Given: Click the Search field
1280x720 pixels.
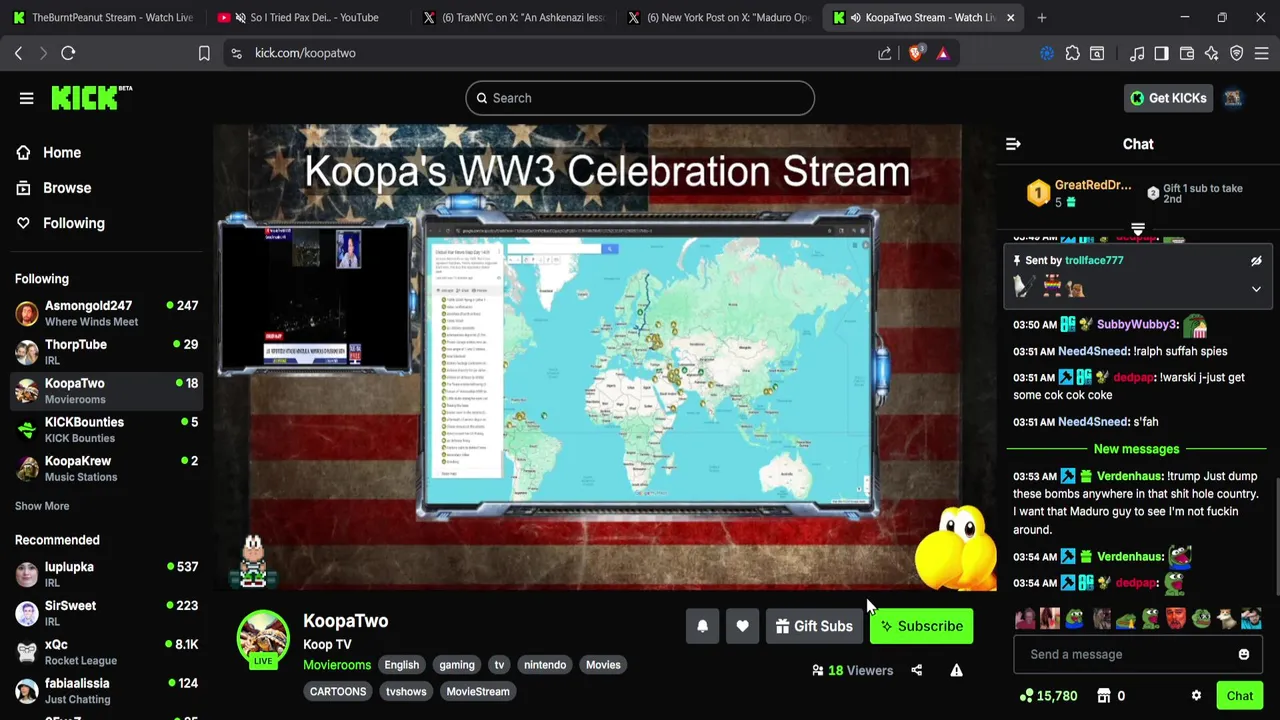Looking at the screenshot, I should click(x=640, y=98).
